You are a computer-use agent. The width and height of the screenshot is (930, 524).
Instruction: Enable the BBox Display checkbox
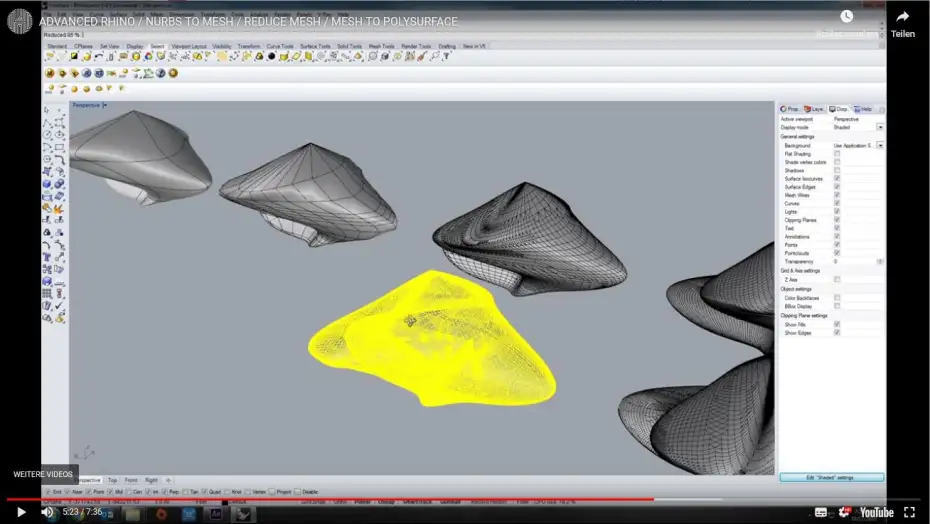point(837,306)
